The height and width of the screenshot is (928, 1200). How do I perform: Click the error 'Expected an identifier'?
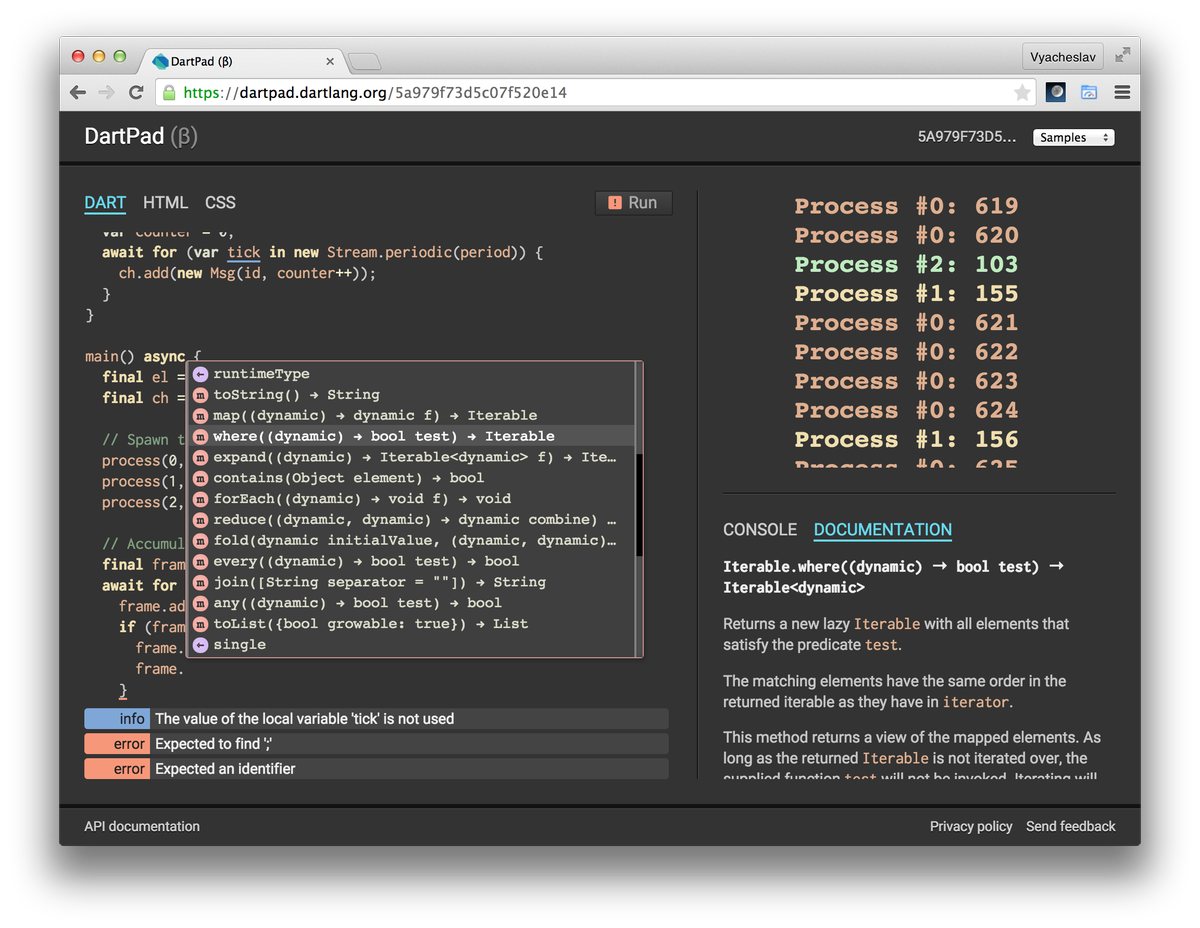click(x=376, y=769)
